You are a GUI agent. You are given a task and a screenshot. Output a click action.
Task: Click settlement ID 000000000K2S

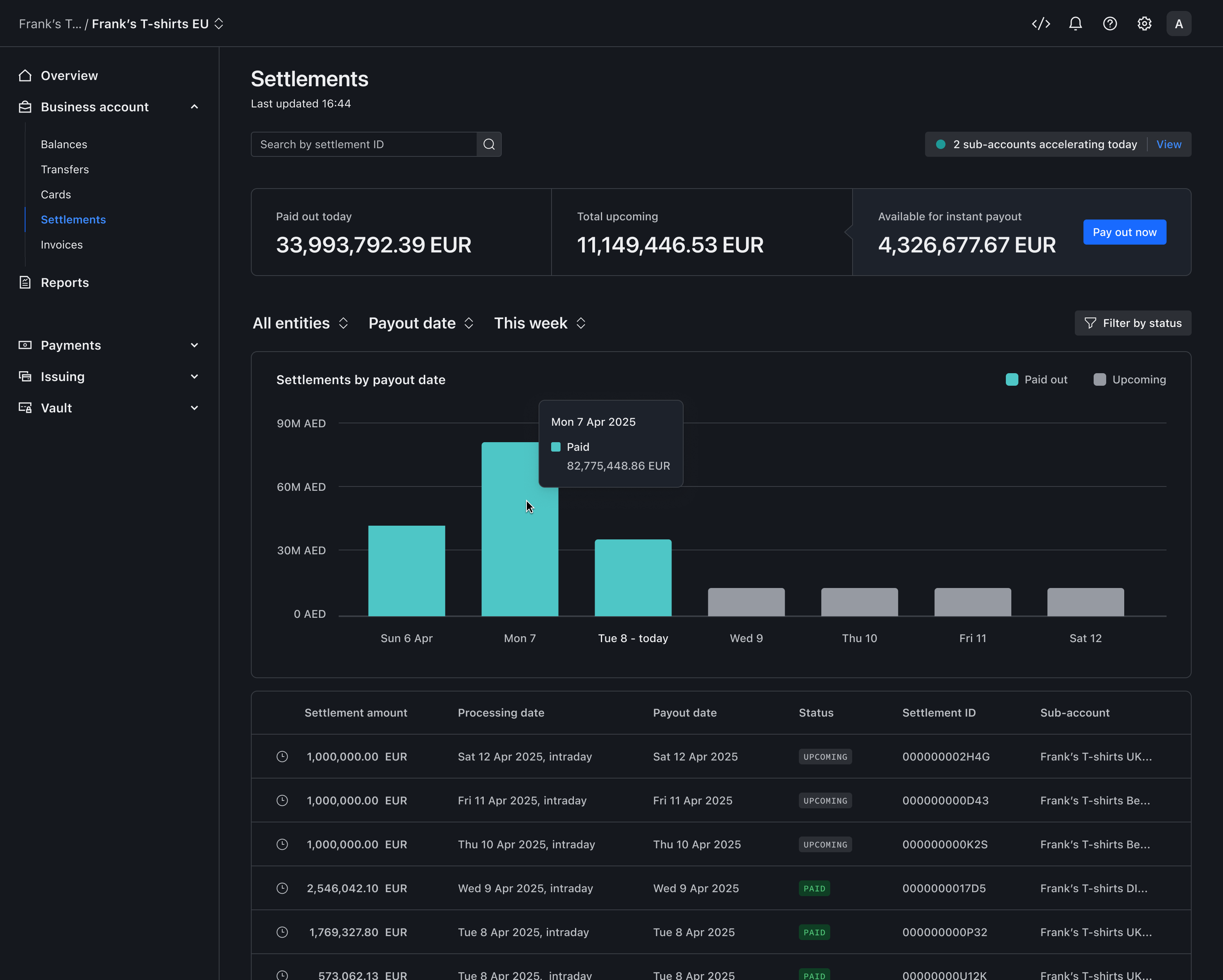tap(944, 844)
